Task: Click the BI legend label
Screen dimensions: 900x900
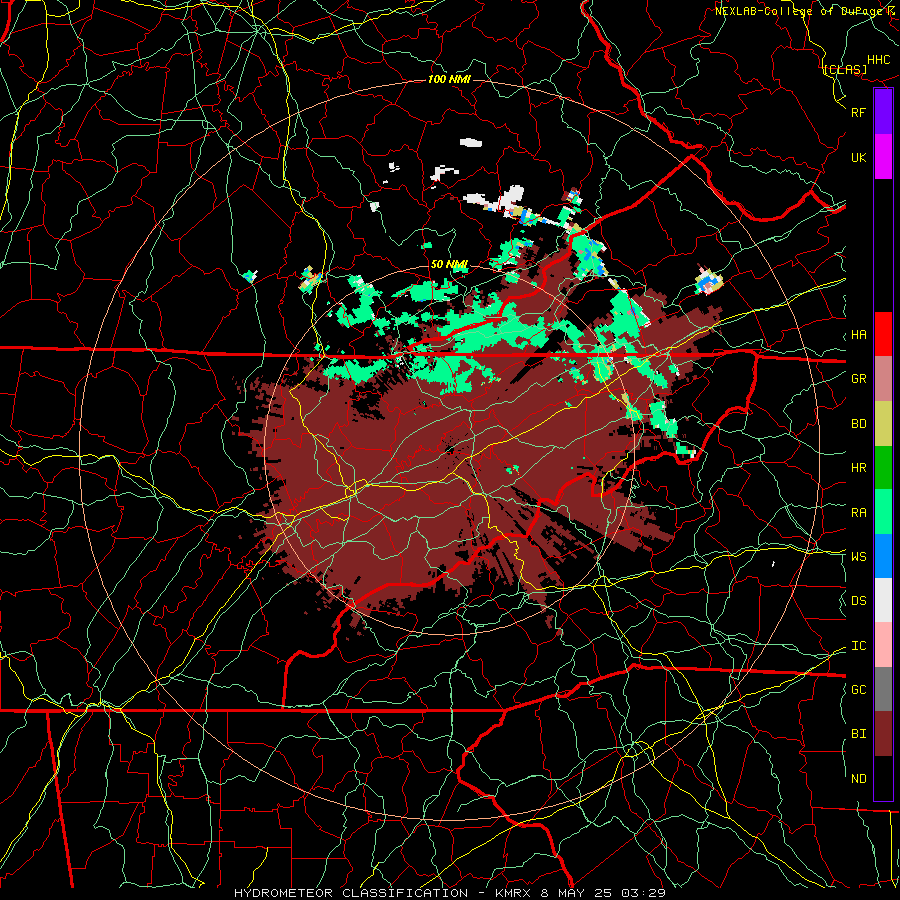Action: [x=858, y=734]
